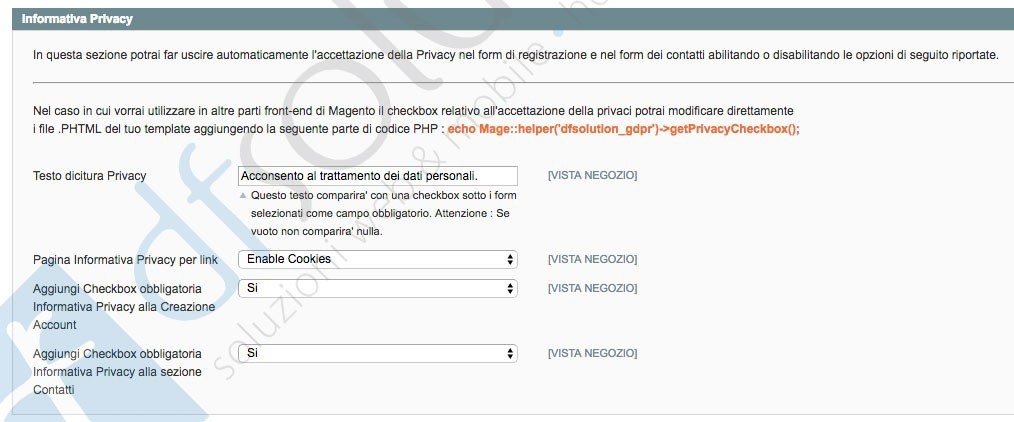Click up-down arrows icon on Creazione Account select
The image size is (1014, 422).
510,288
